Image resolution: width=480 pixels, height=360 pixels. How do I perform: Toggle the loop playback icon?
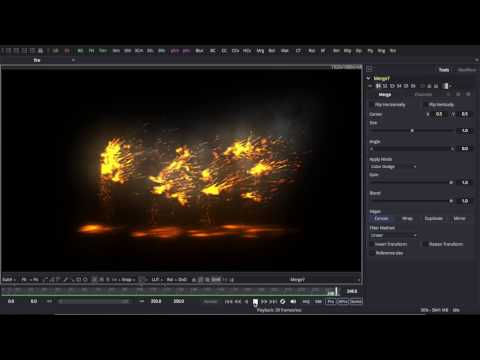[x=282, y=301]
